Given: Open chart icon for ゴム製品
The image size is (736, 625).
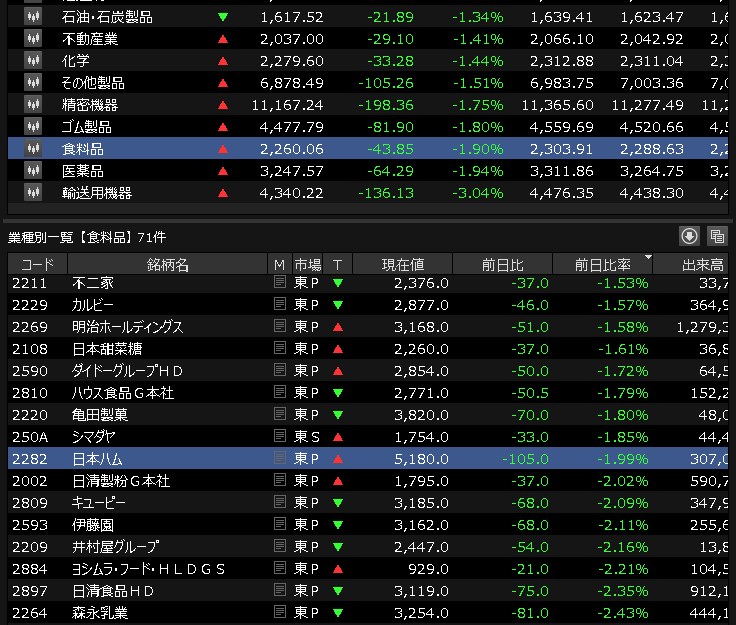Looking at the screenshot, I should pos(33,127).
